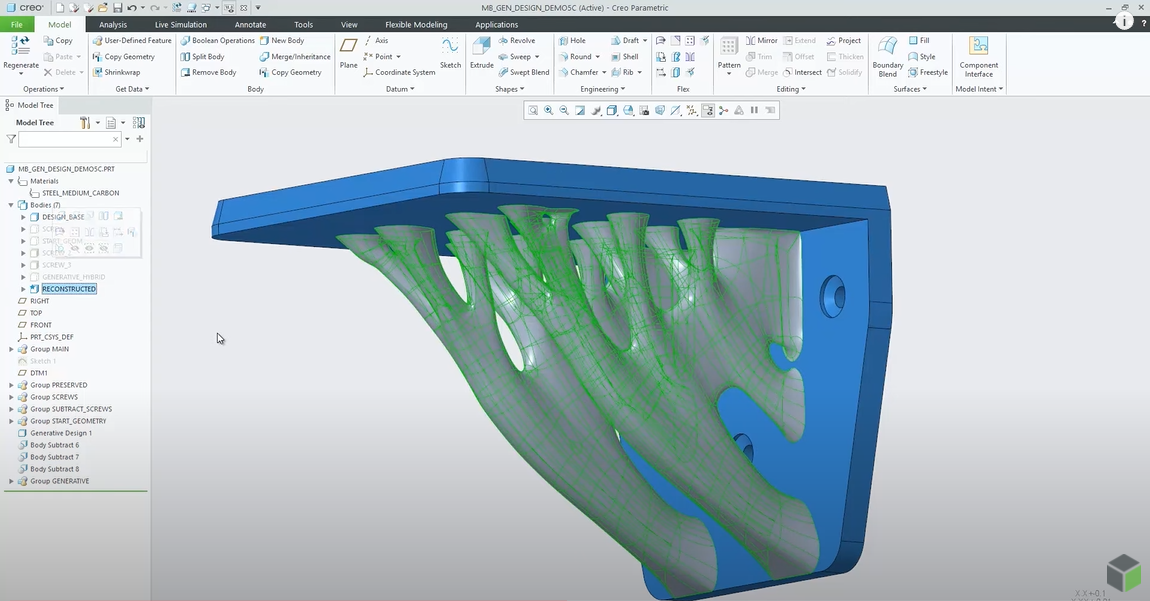The image size is (1150, 601).
Task: Toggle the pause simulation button in graphics toolbar
Action: click(x=754, y=111)
